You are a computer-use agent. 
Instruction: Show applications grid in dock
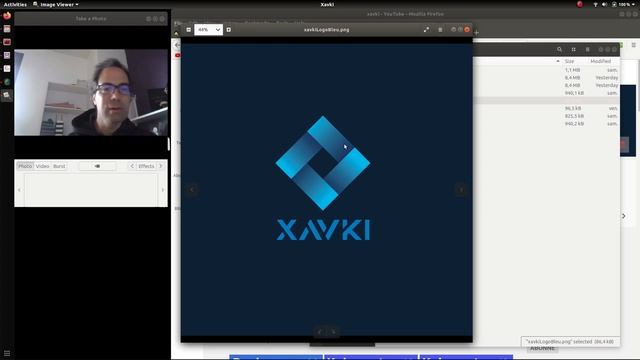point(7,353)
